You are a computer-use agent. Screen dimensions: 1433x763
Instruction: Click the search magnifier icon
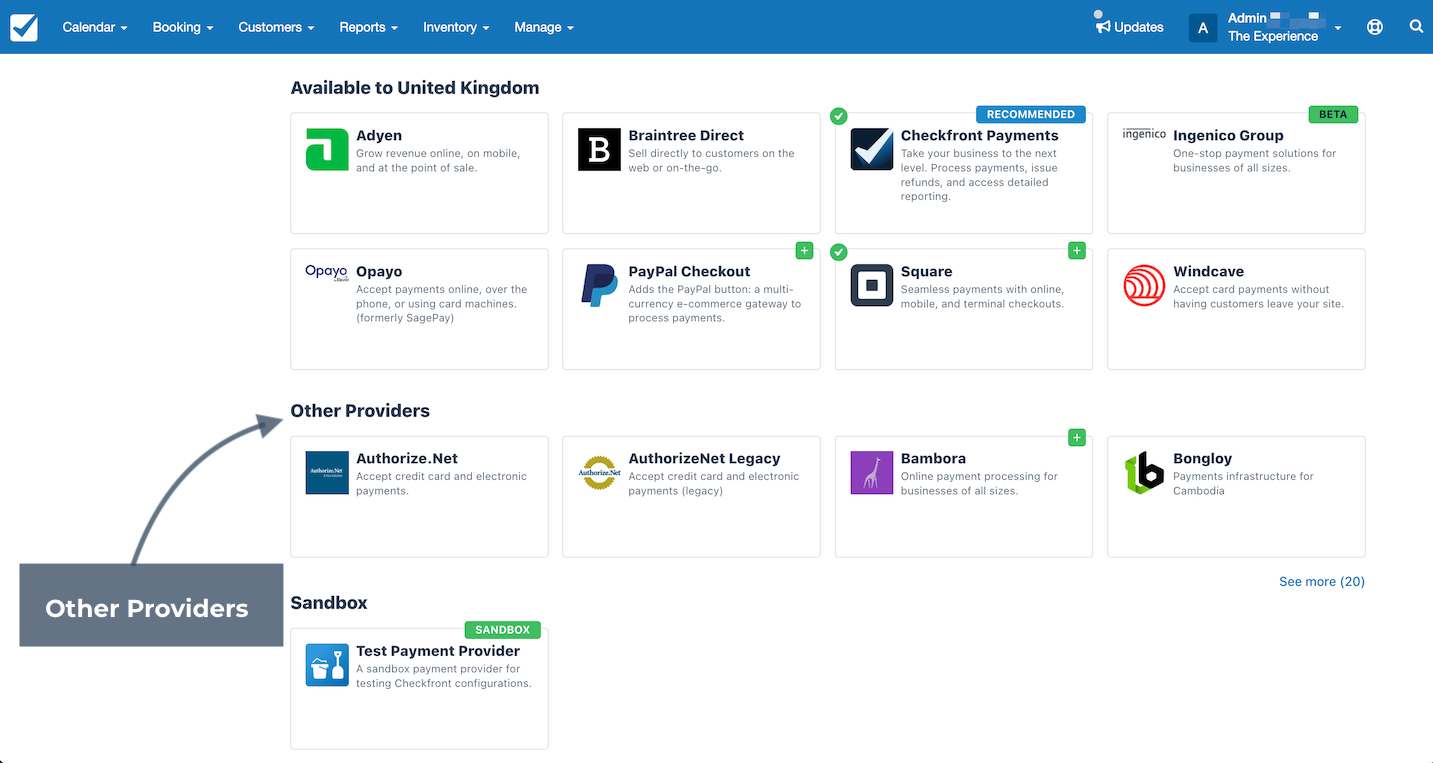click(x=1416, y=27)
